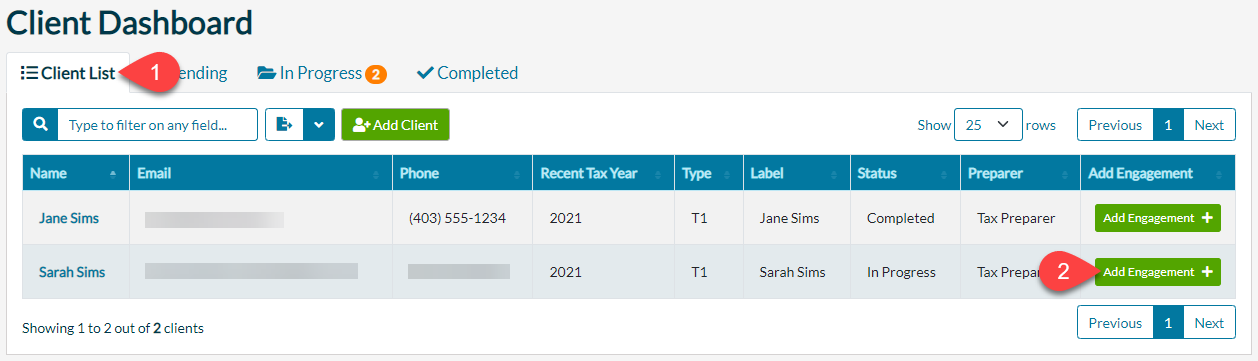Sort by Email column header
Image resolution: width=1258 pixels, height=361 pixels.
tap(261, 173)
